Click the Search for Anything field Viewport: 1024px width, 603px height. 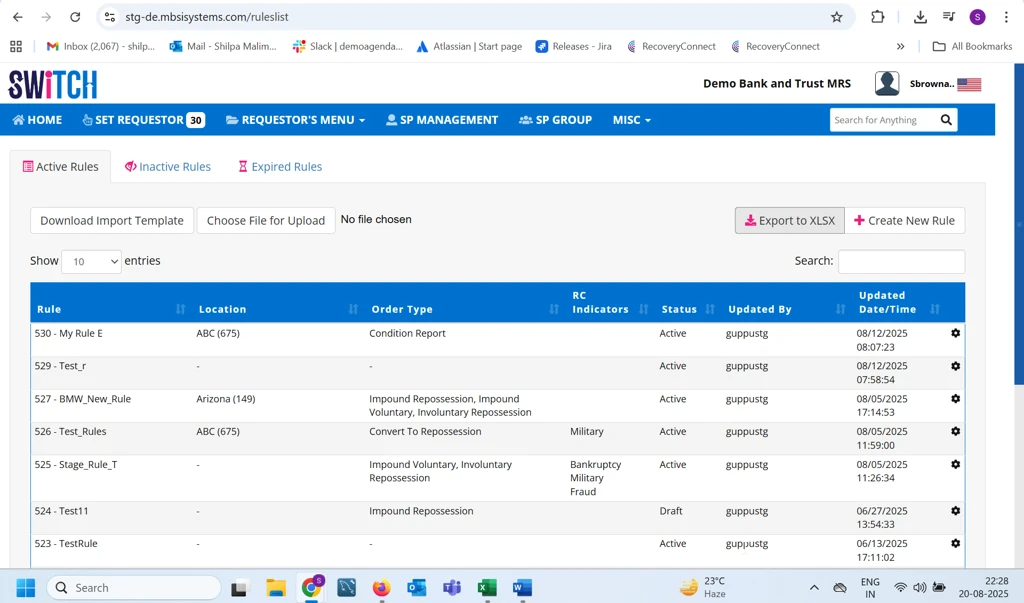pos(882,120)
